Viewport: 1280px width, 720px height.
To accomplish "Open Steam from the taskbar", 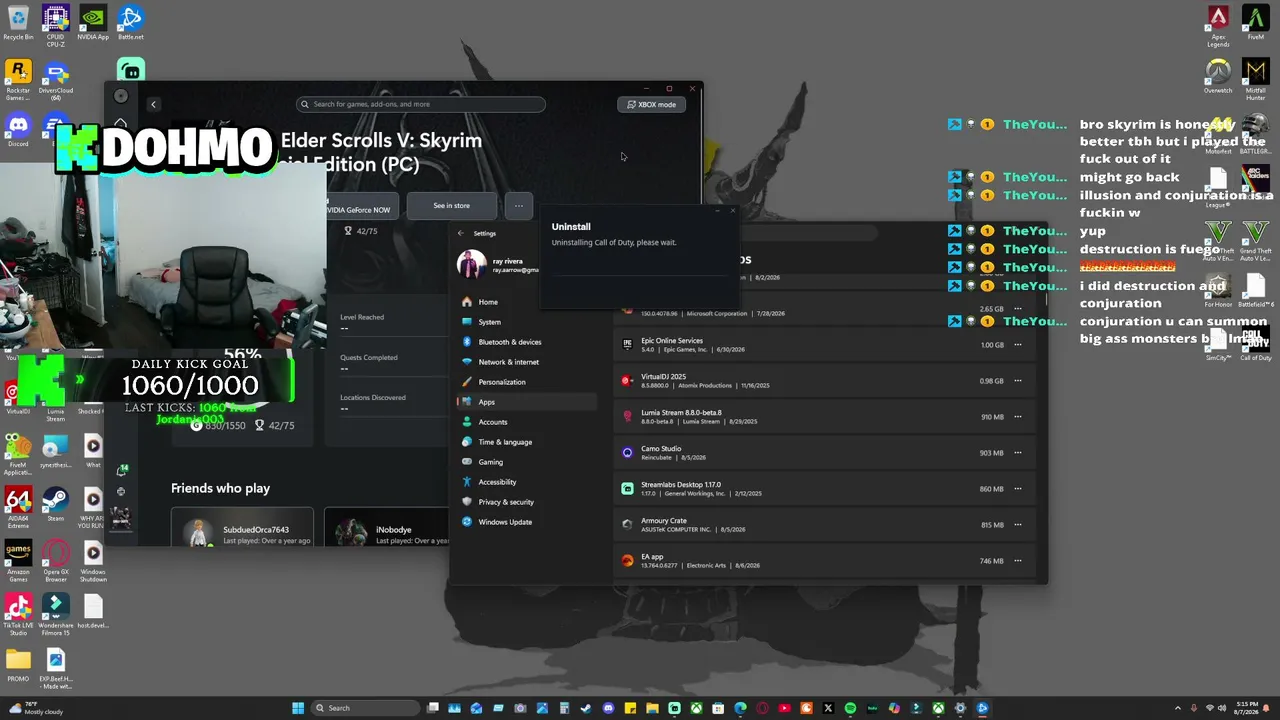I will (586, 708).
